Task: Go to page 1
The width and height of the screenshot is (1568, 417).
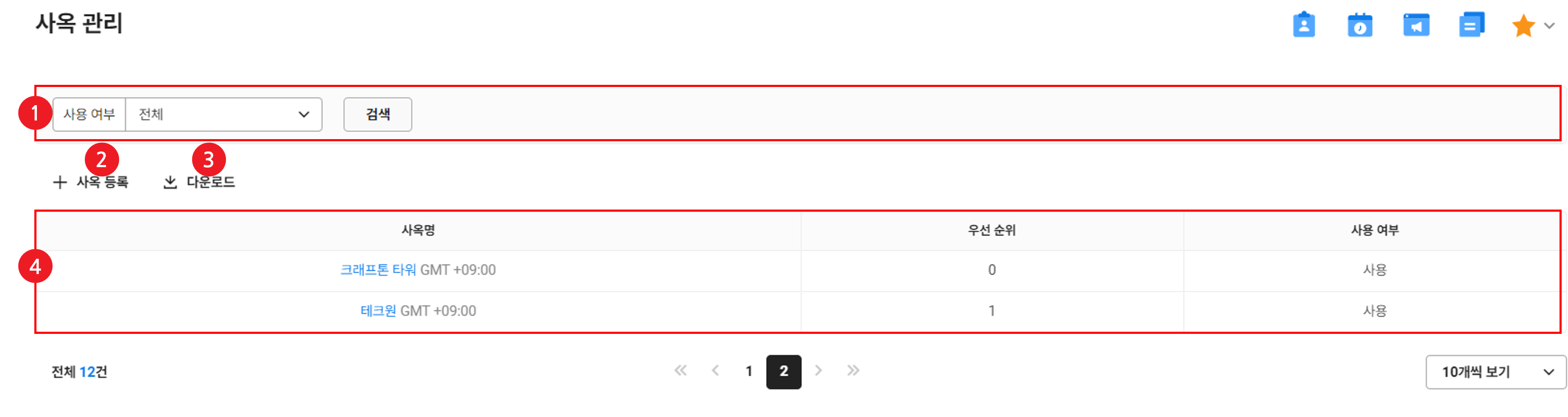Action: click(749, 371)
